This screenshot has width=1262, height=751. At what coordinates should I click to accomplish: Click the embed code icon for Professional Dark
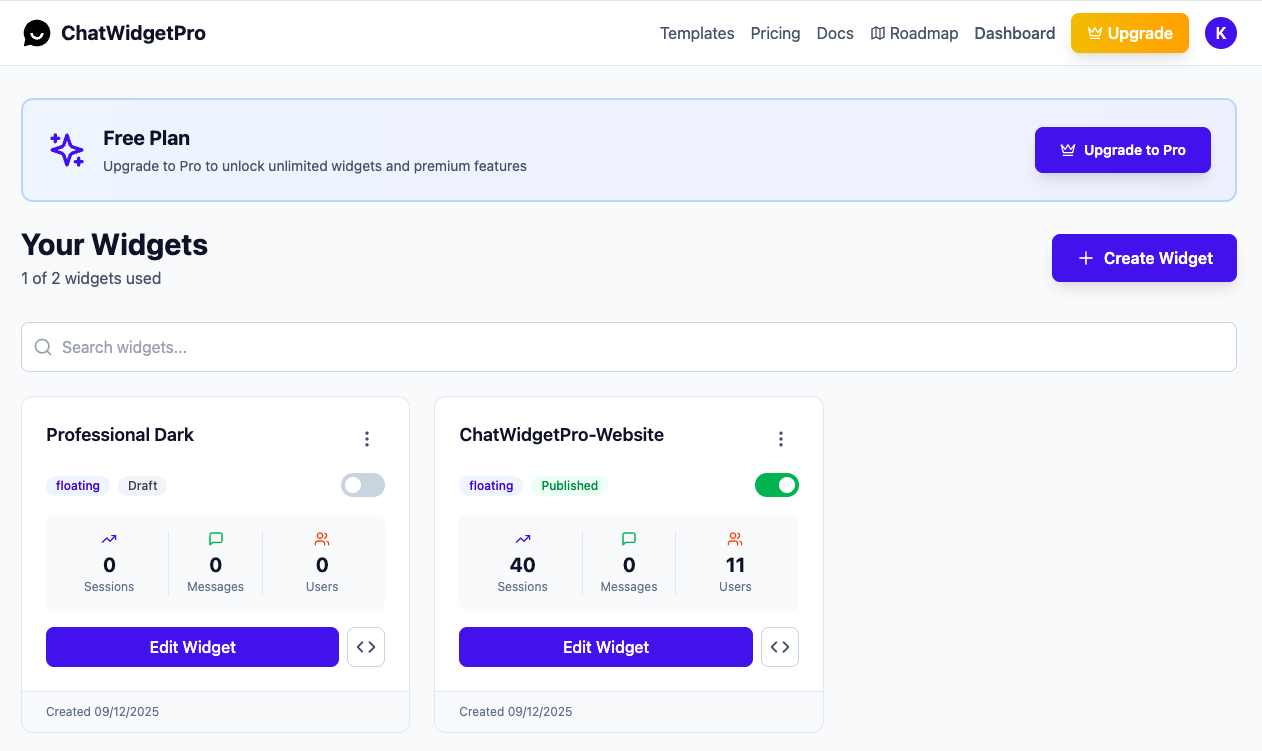point(366,647)
